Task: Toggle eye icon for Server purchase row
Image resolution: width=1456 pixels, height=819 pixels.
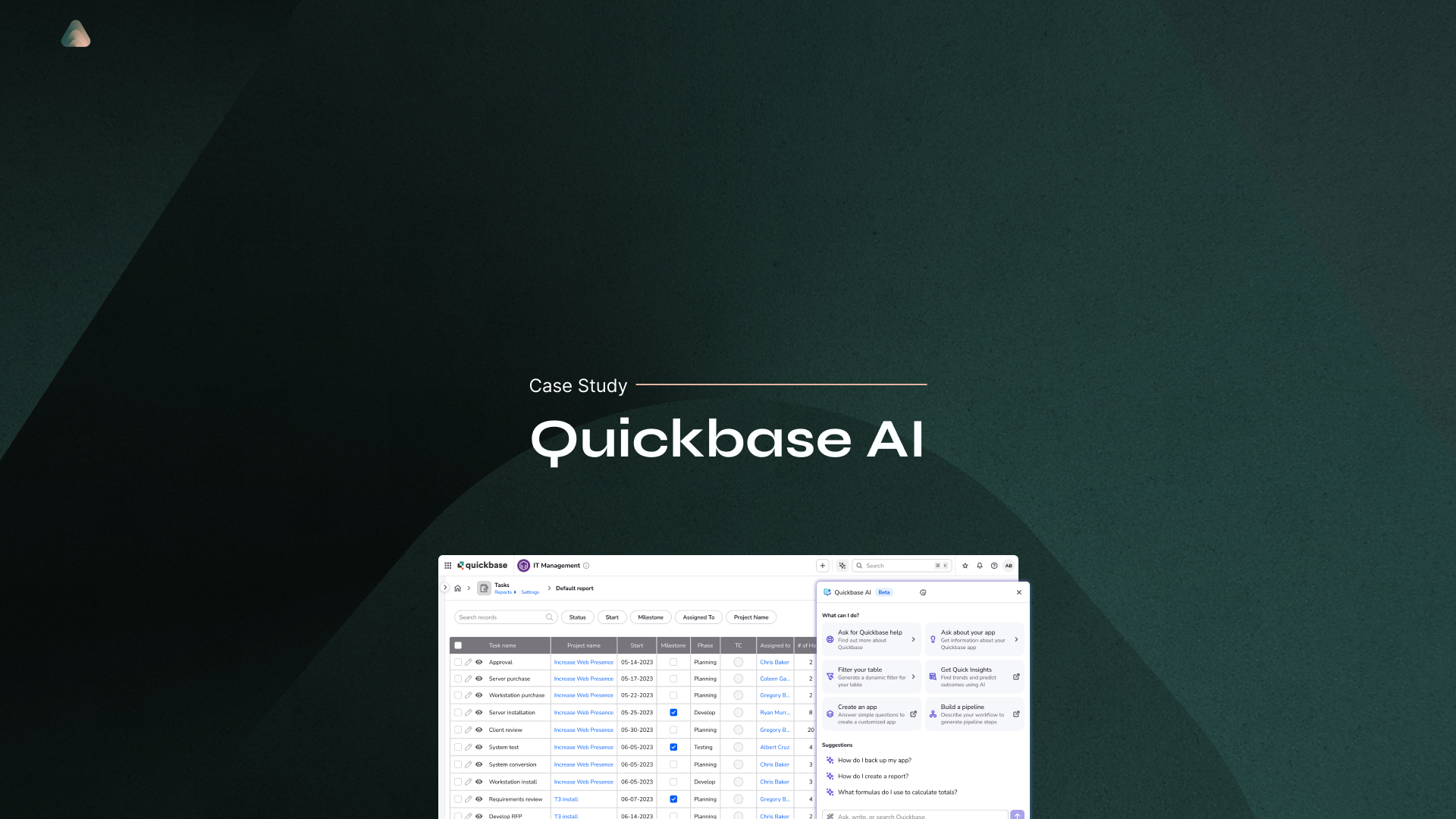Action: tap(479, 679)
